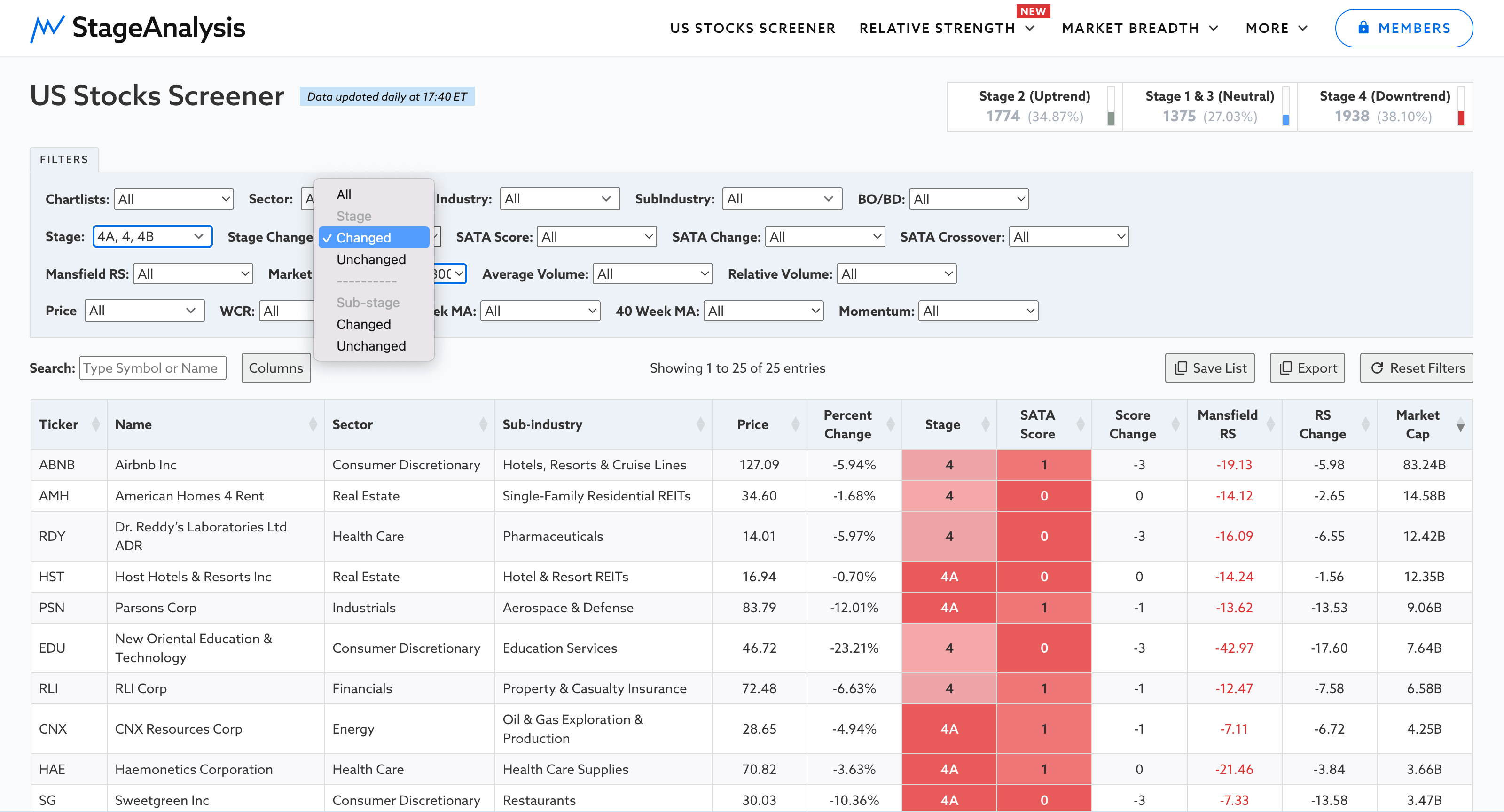
Task: Select the highlighted Changed stage option
Action: click(x=374, y=238)
